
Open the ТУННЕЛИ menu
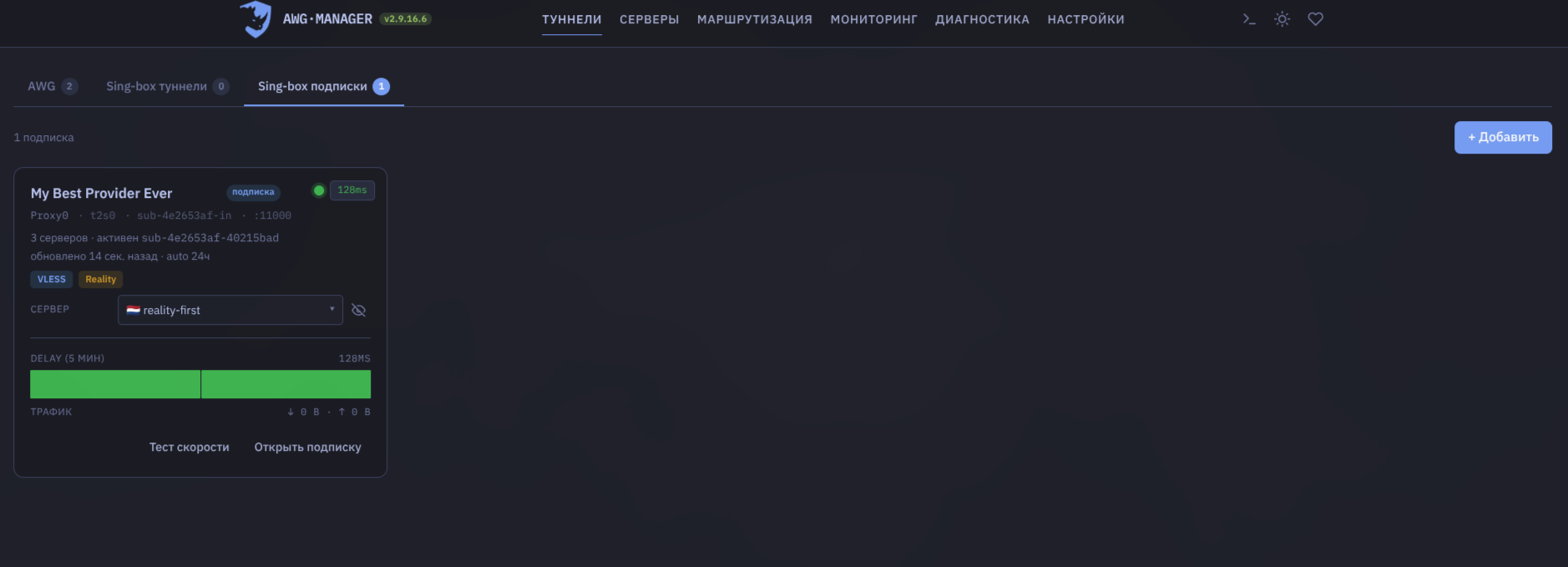[x=572, y=19]
